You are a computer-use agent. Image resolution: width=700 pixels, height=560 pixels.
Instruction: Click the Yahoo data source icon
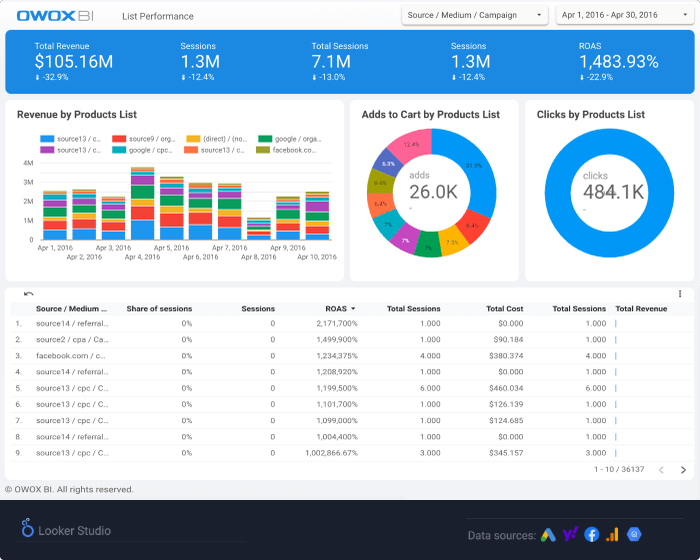570,534
